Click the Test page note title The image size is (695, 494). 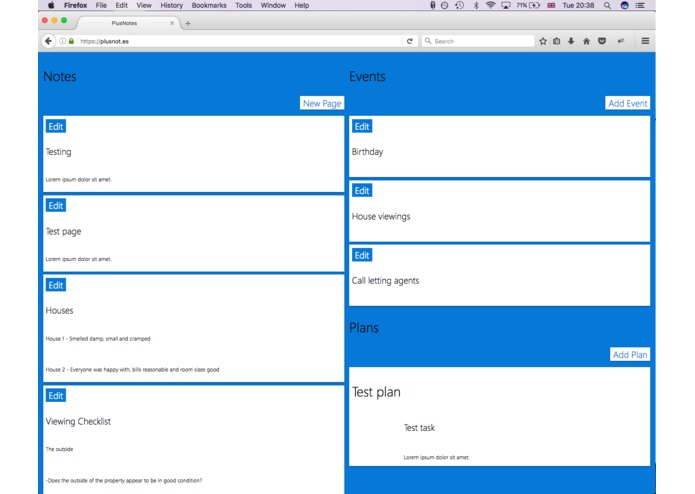coord(63,231)
